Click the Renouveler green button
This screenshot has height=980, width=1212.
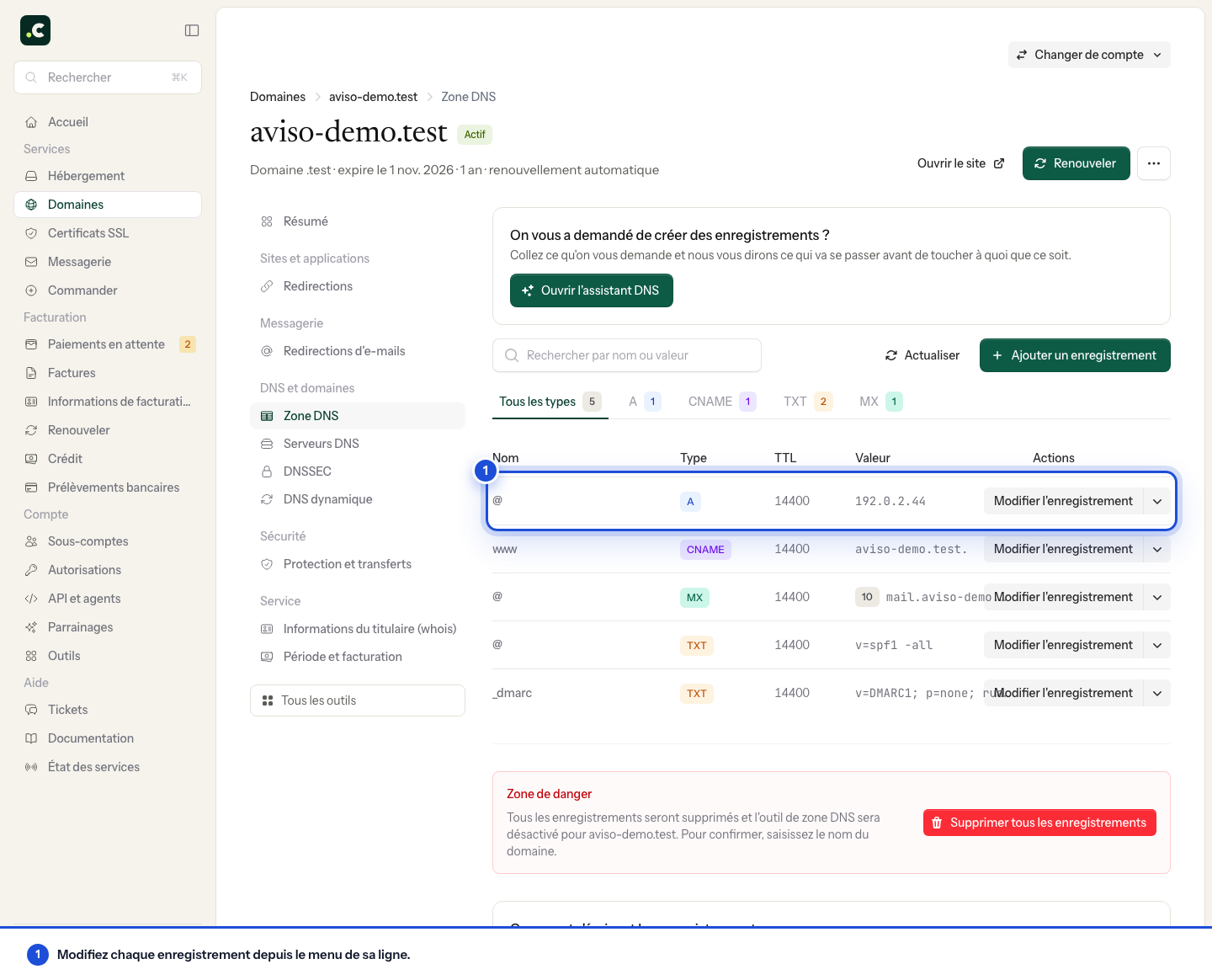click(x=1076, y=163)
